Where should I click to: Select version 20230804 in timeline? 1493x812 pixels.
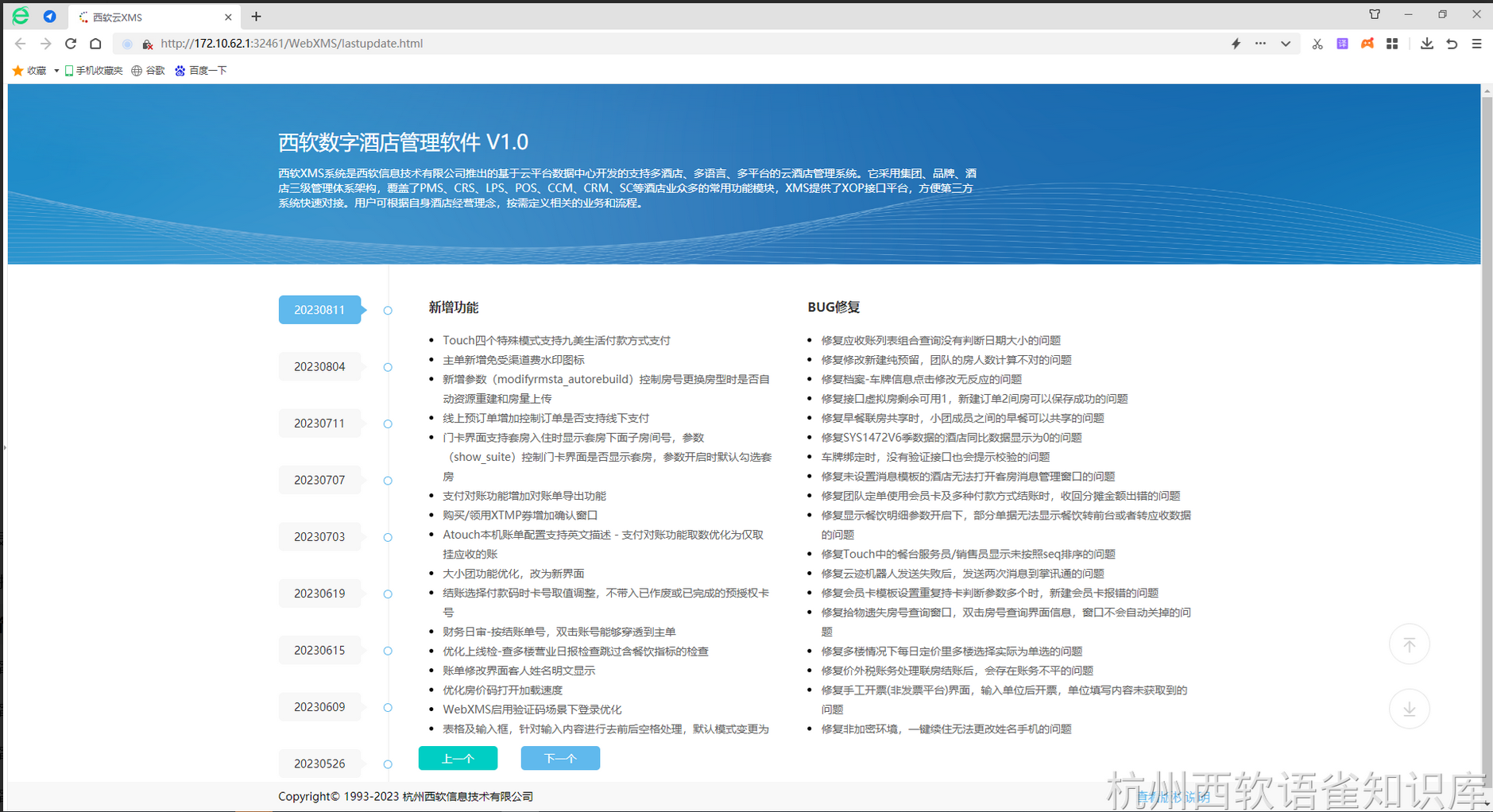(x=319, y=366)
